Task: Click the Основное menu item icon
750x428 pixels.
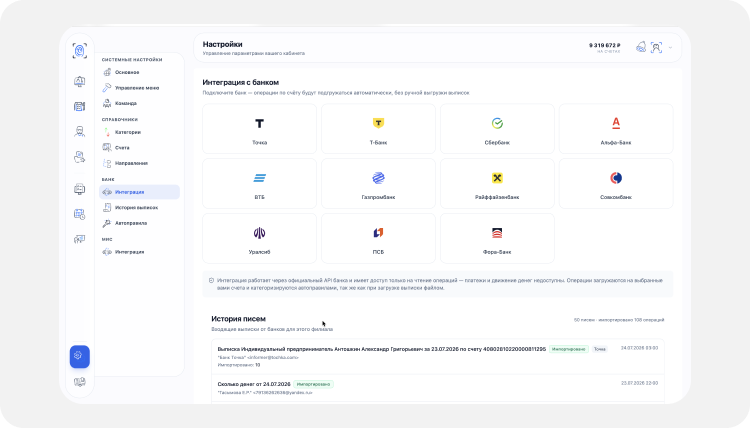Action: click(107, 72)
